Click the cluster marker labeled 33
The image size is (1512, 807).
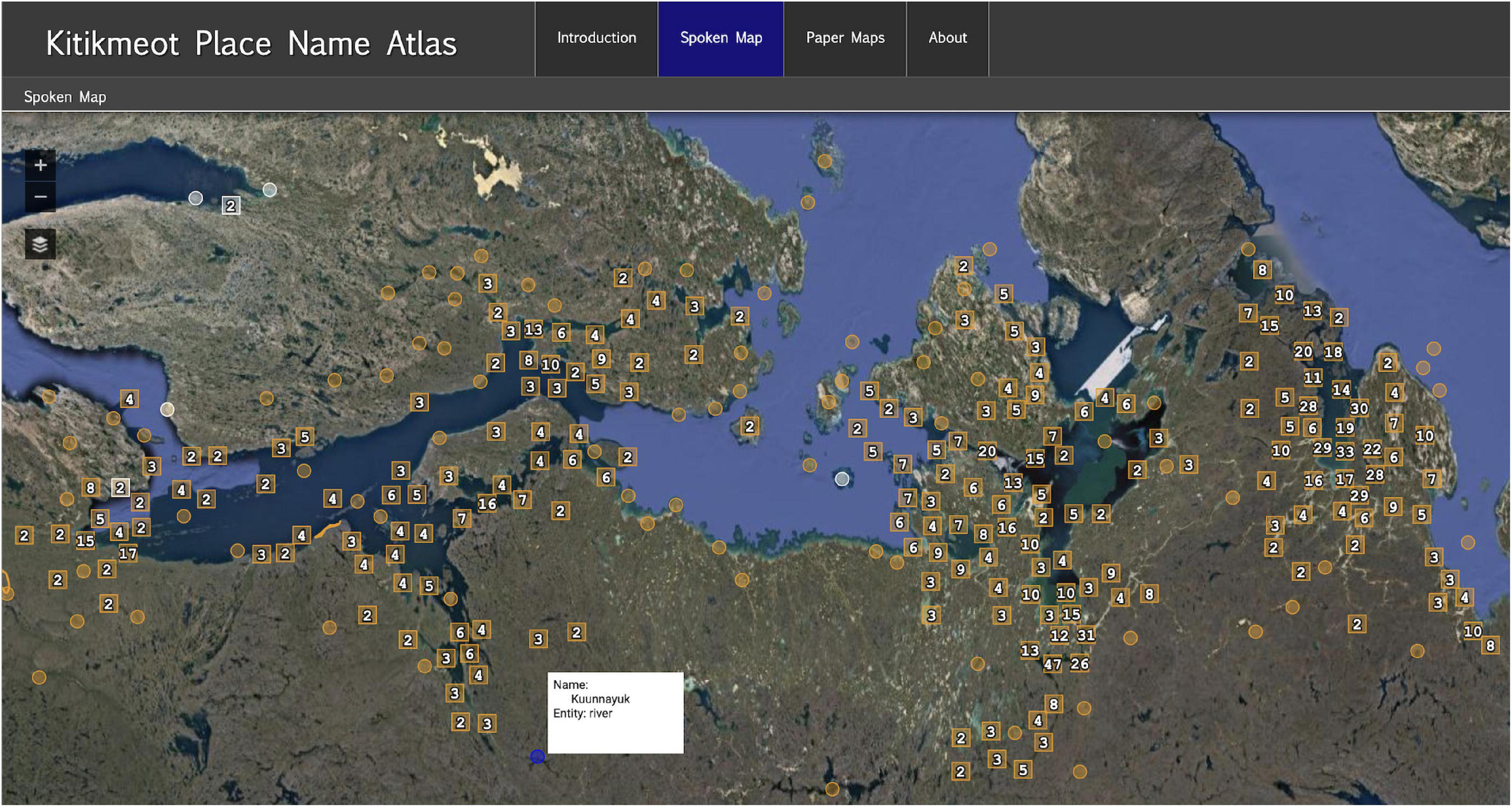1344,452
